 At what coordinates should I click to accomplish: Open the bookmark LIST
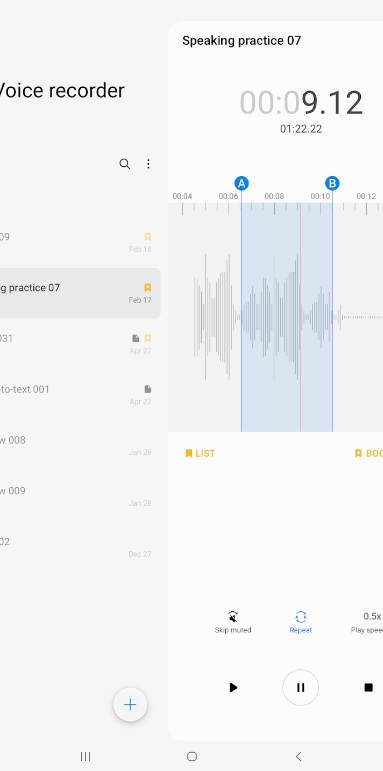click(x=200, y=453)
